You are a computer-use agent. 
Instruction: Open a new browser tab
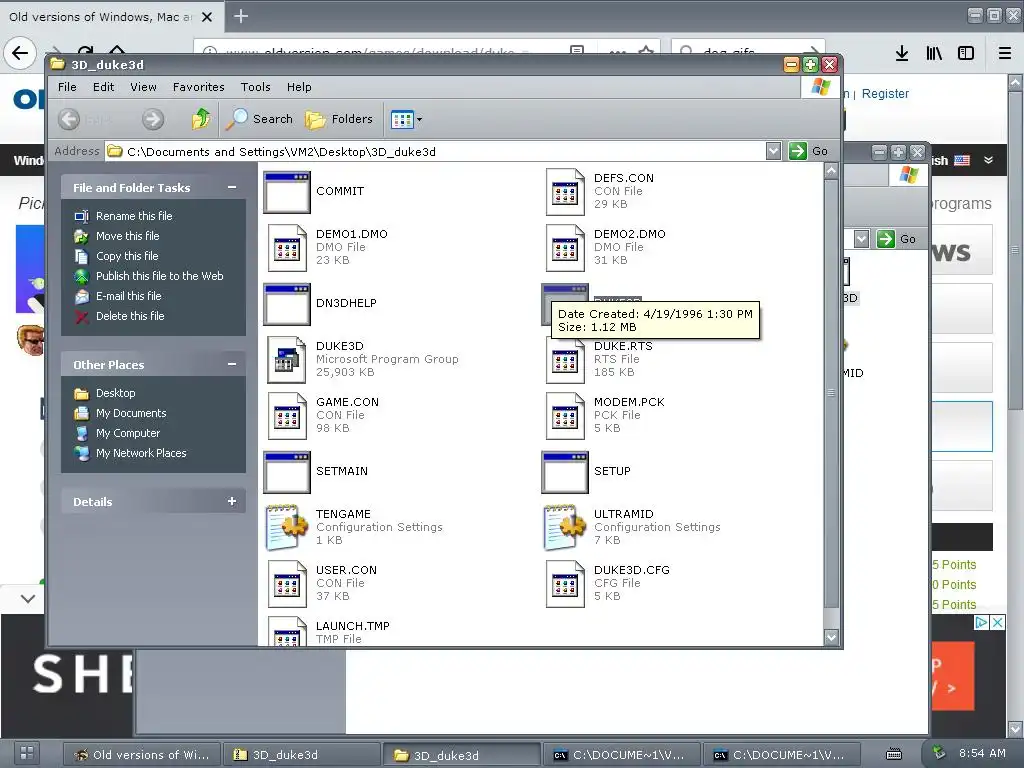241,16
